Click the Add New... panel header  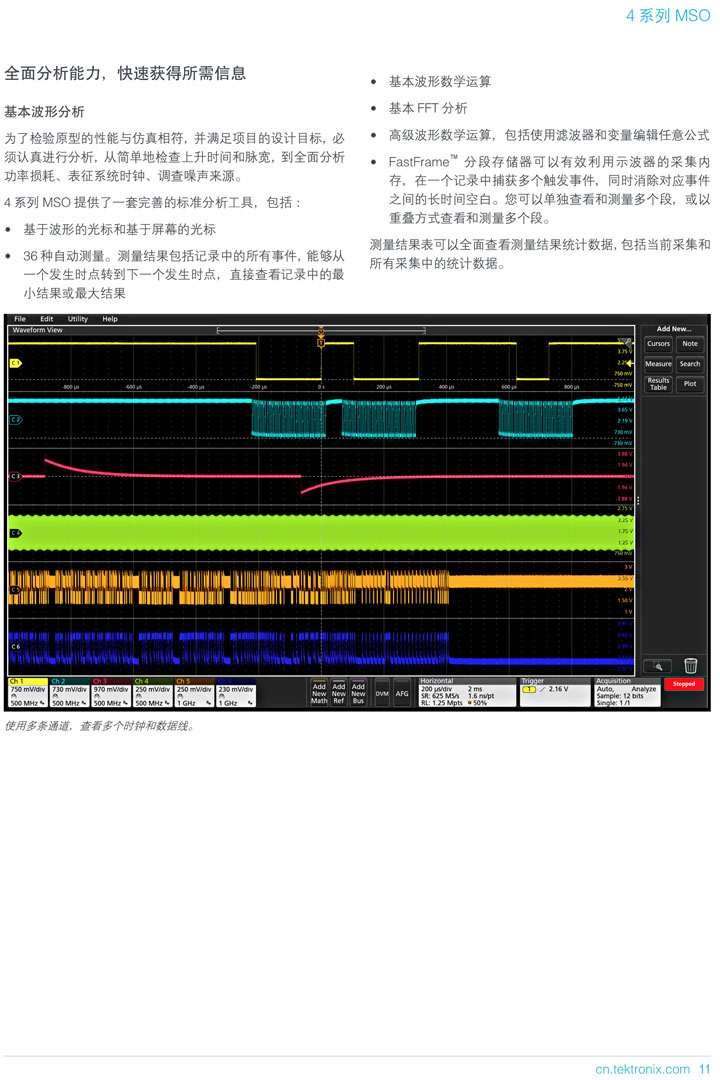(x=674, y=329)
